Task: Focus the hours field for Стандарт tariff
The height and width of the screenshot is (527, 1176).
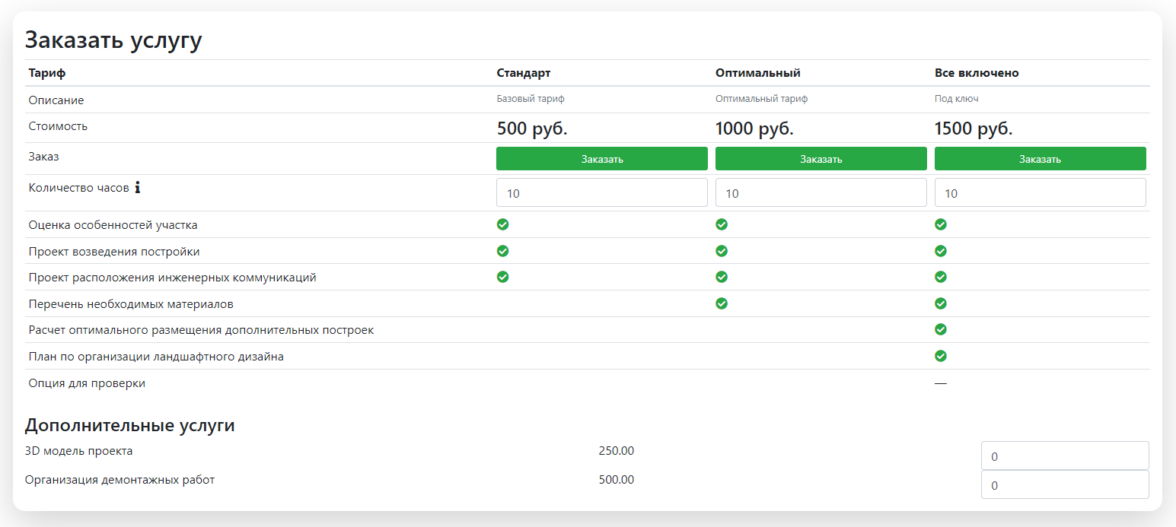Action: 602,193
